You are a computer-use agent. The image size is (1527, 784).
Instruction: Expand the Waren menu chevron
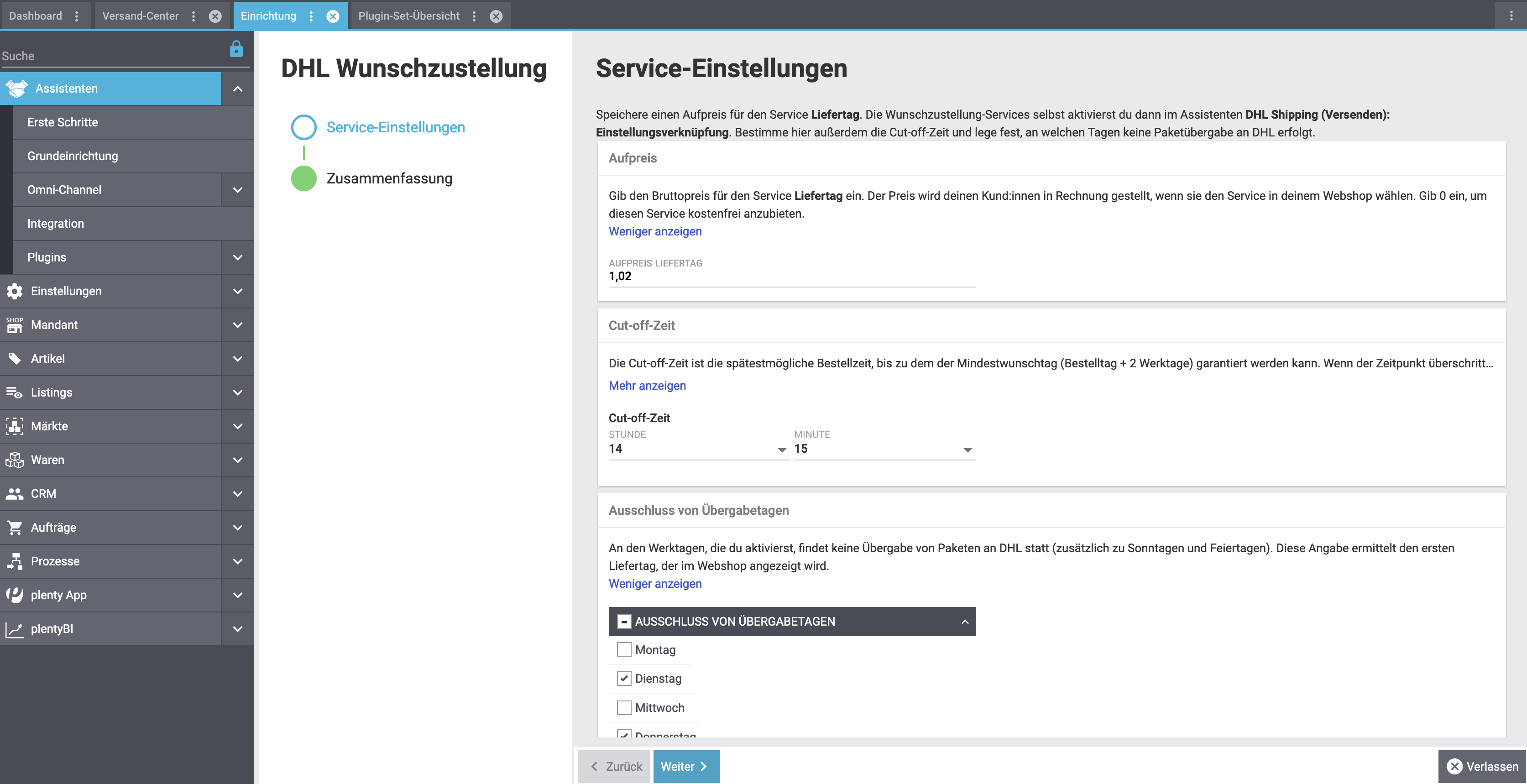point(238,460)
